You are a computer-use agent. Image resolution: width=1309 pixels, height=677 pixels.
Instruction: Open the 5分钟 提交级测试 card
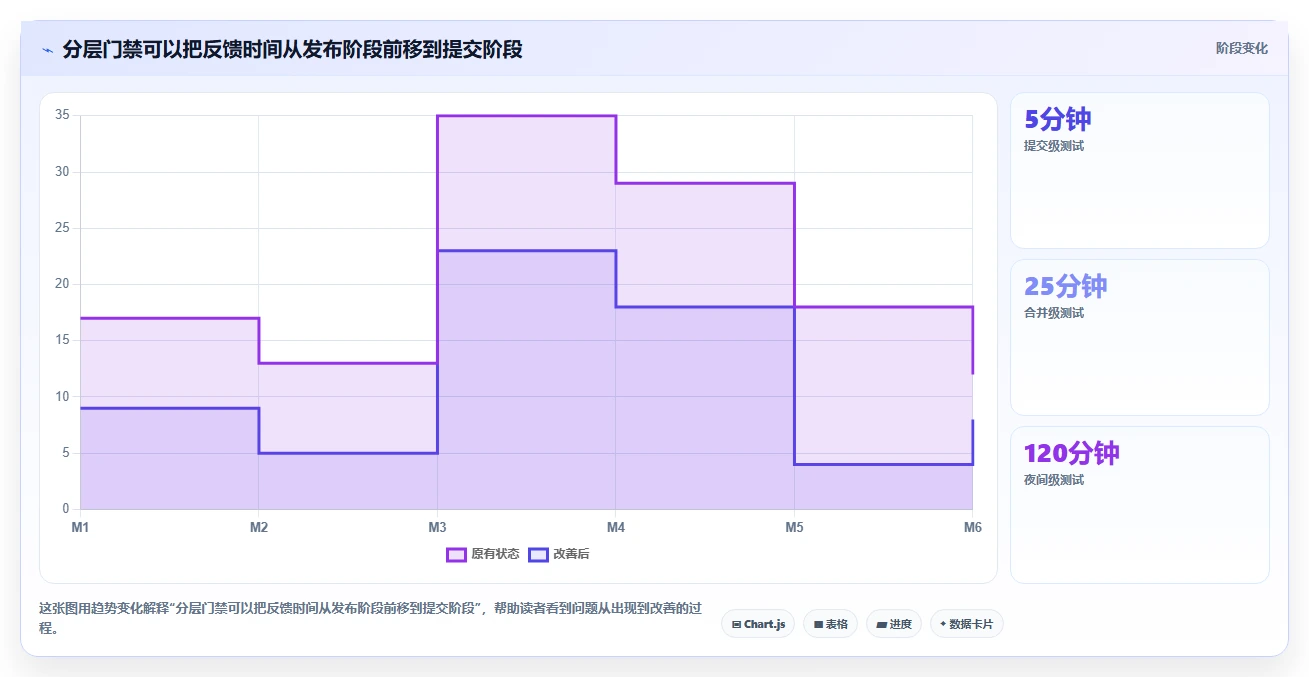[x=1140, y=170]
